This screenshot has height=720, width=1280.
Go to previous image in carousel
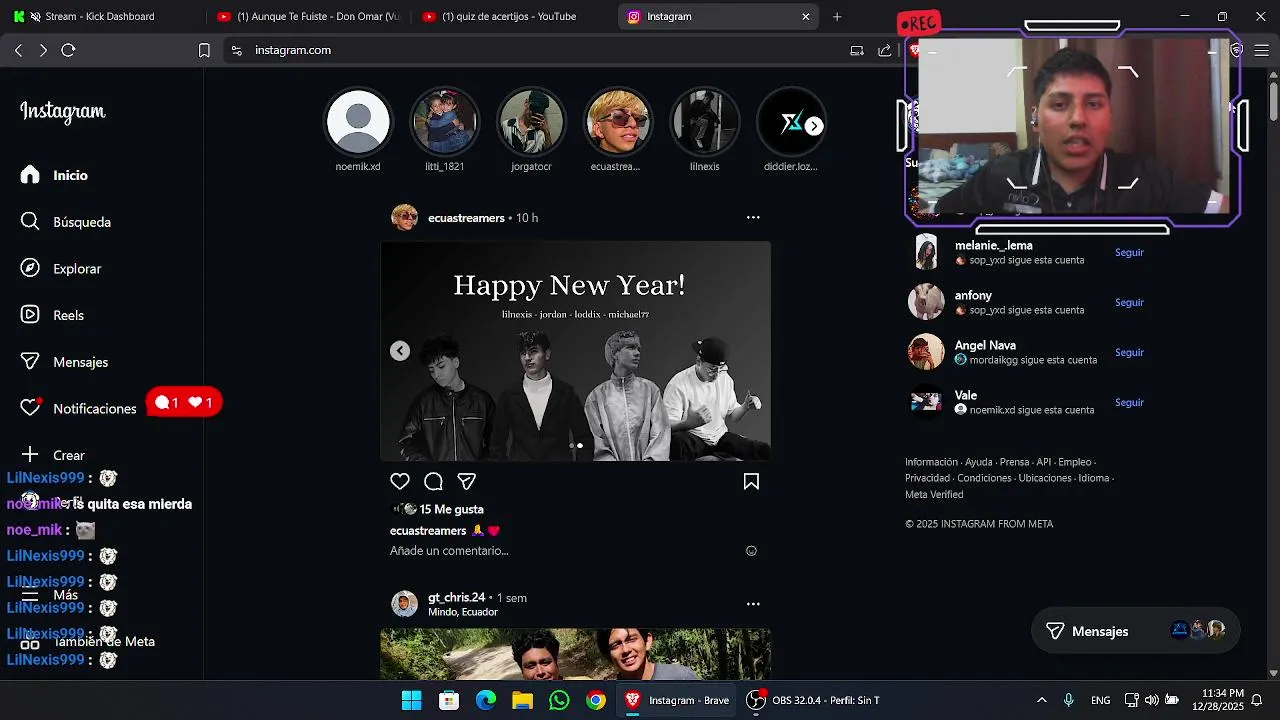point(400,351)
